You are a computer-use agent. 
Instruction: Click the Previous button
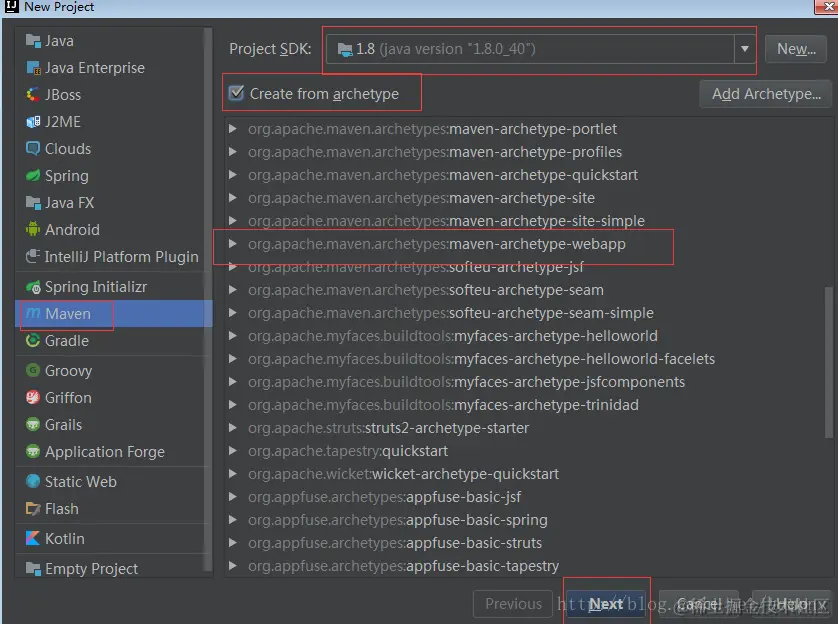[x=513, y=604]
